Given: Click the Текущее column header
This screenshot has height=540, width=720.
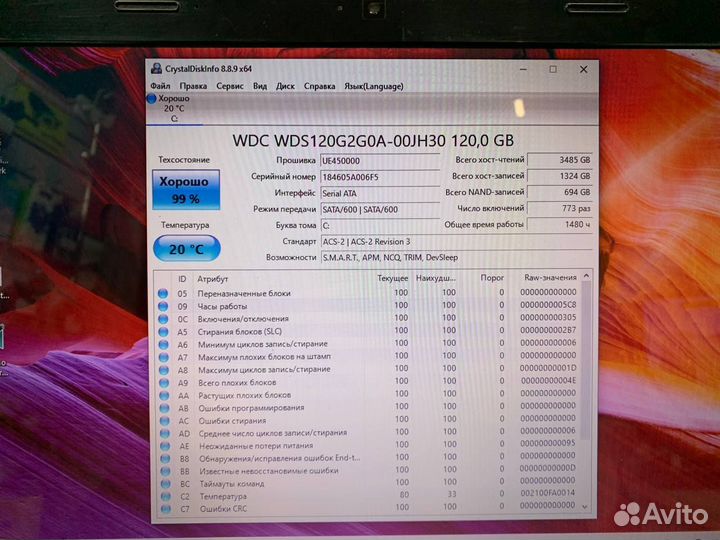Looking at the screenshot, I should 393,278.
